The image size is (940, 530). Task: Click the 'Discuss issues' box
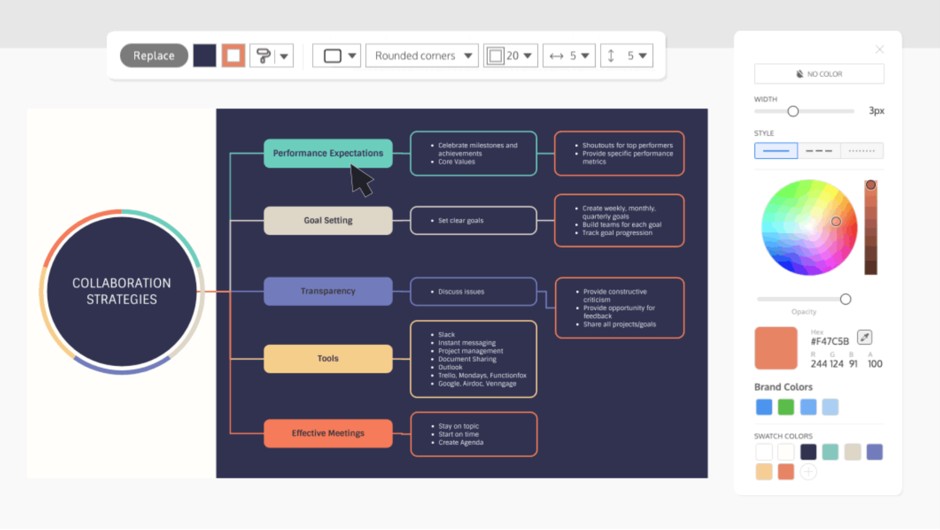pyautogui.click(x=474, y=291)
